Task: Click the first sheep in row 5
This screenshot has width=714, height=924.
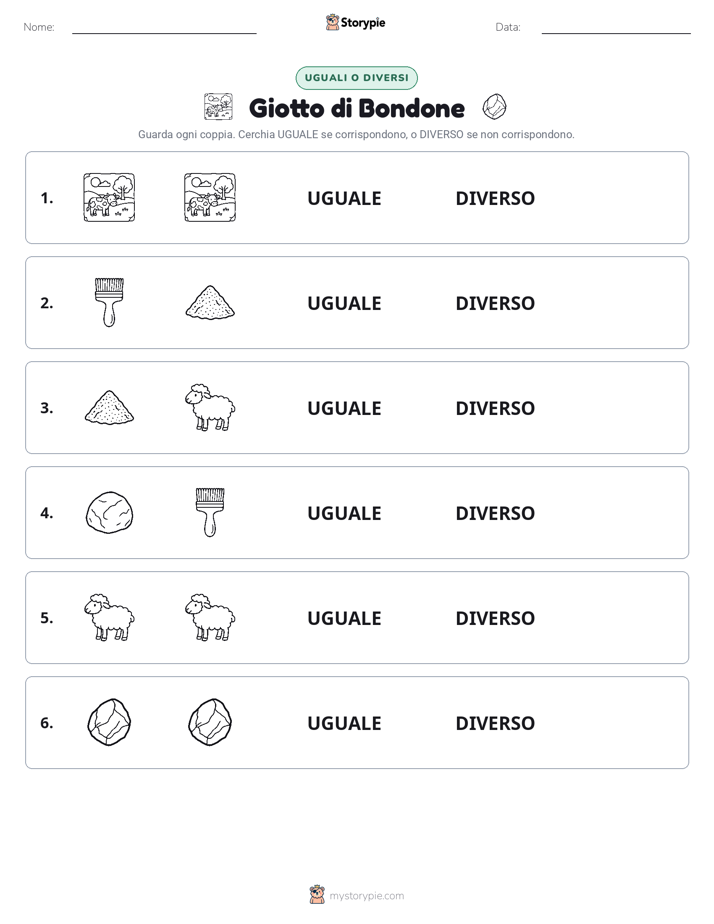Action: coord(109,617)
